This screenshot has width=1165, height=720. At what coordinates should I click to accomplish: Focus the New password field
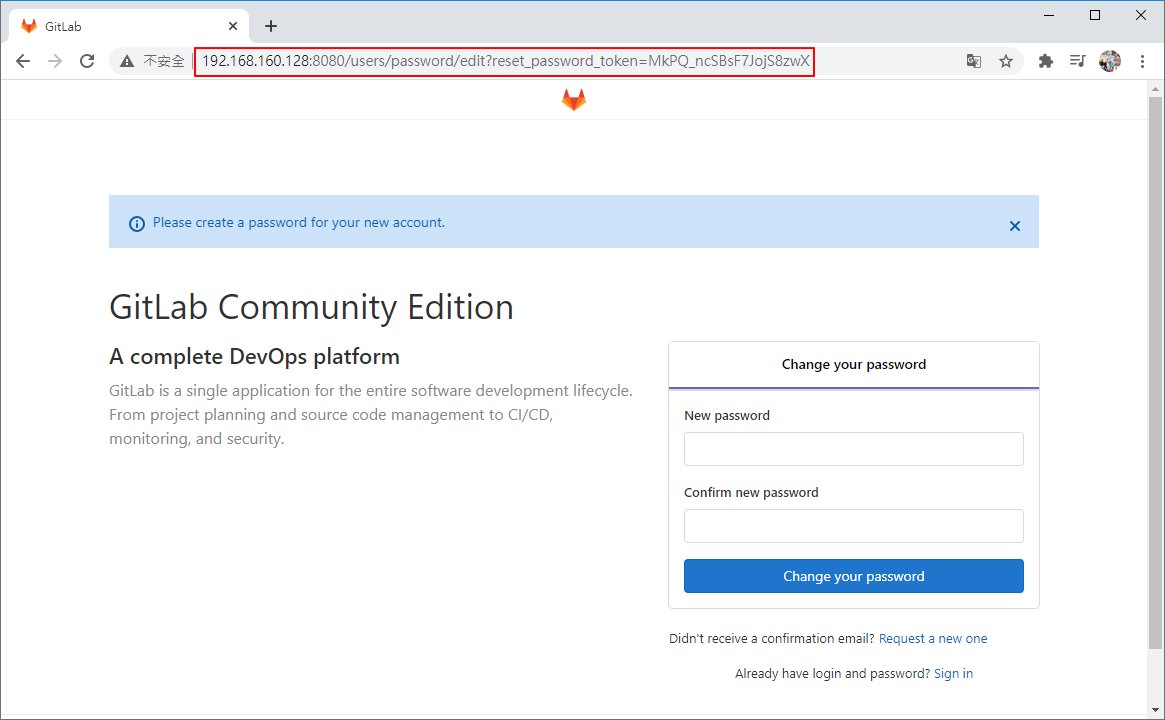[x=854, y=449]
